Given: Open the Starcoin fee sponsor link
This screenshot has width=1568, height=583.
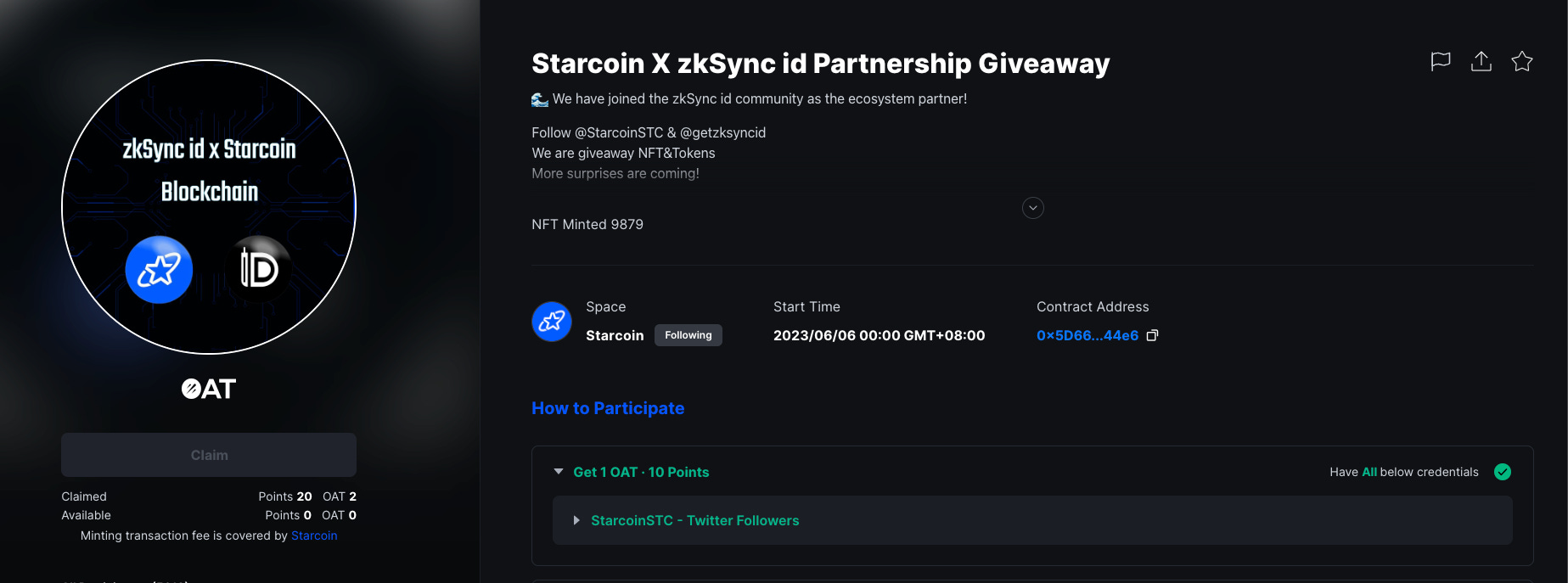Looking at the screenshot, I should click(314, 535).
